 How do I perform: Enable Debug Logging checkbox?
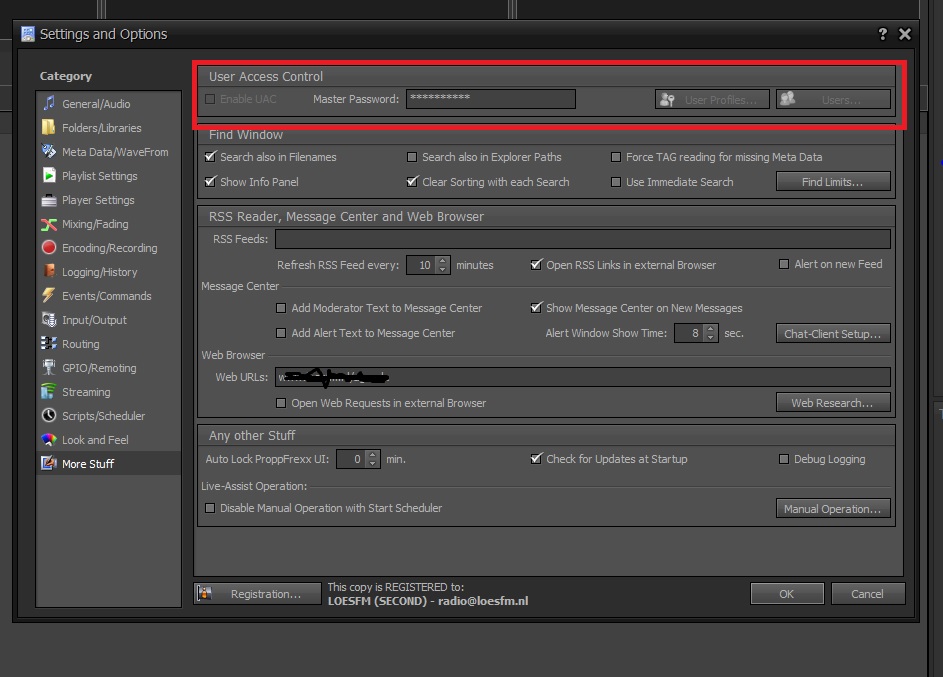coord(784,459)
